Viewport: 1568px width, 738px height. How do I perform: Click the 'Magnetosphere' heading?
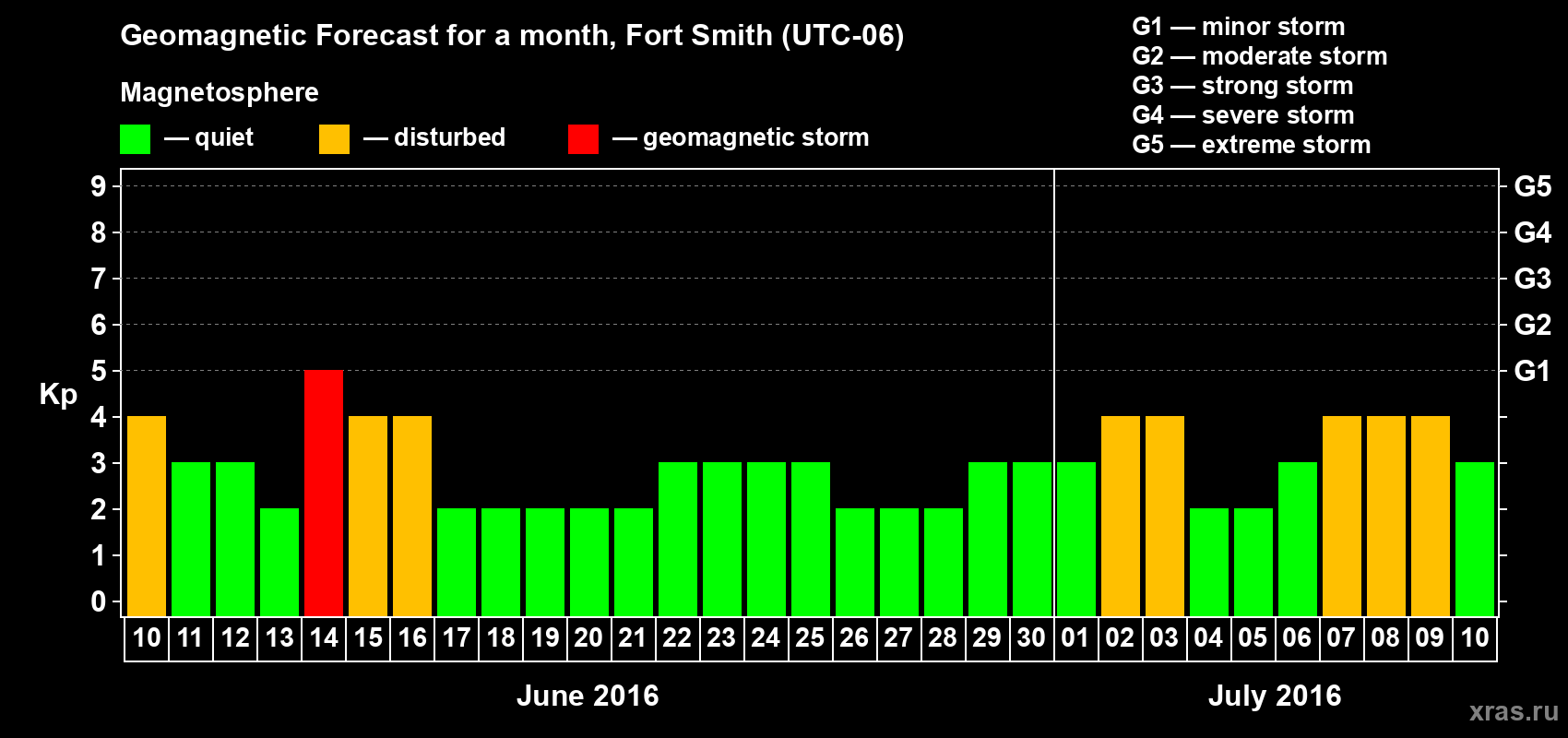(220, 92)
